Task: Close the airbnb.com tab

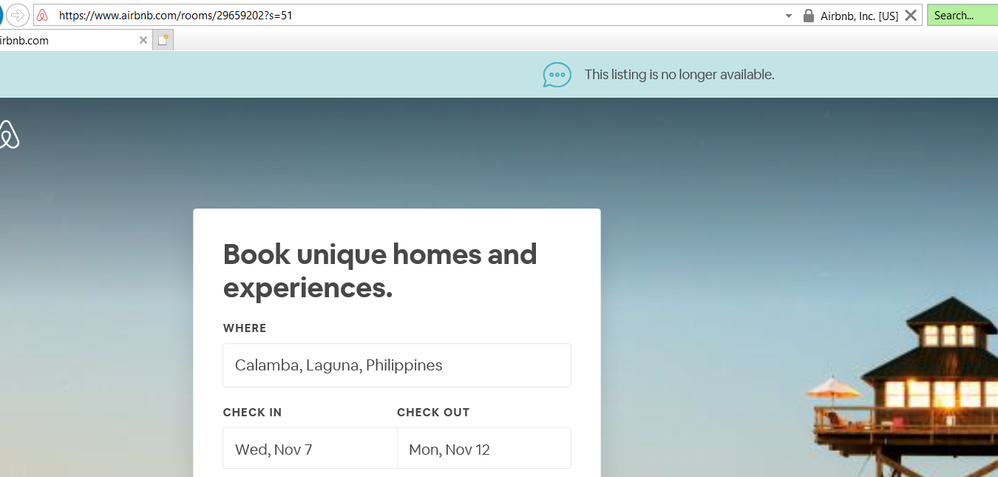Action: (x=143, y=41)
